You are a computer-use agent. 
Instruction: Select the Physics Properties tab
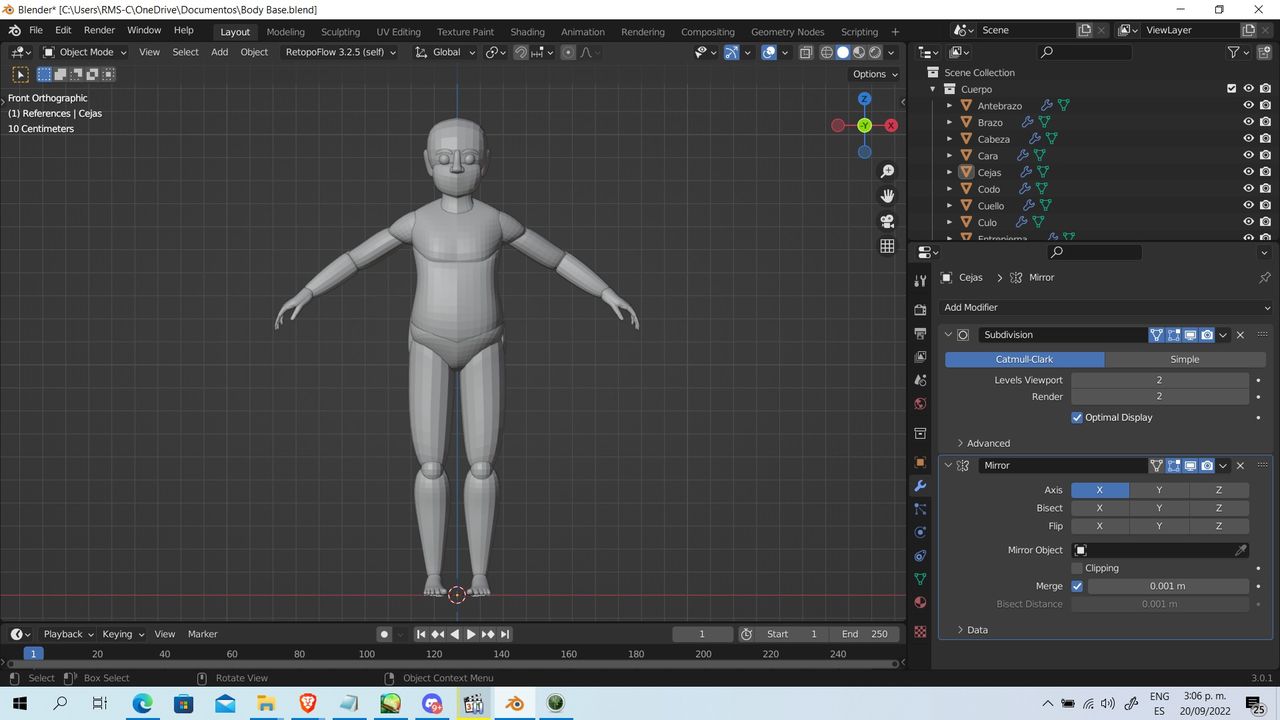coord(919,532)
